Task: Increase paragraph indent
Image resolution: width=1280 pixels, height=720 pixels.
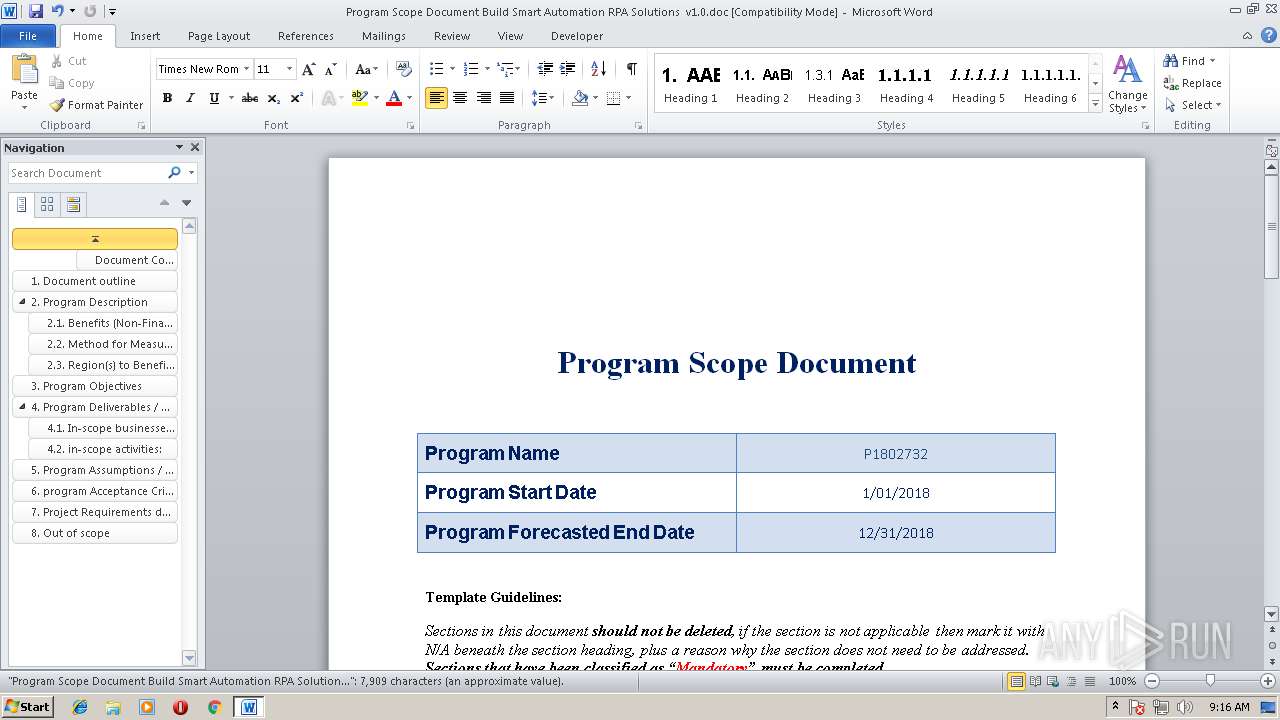Action: (568, 69)
